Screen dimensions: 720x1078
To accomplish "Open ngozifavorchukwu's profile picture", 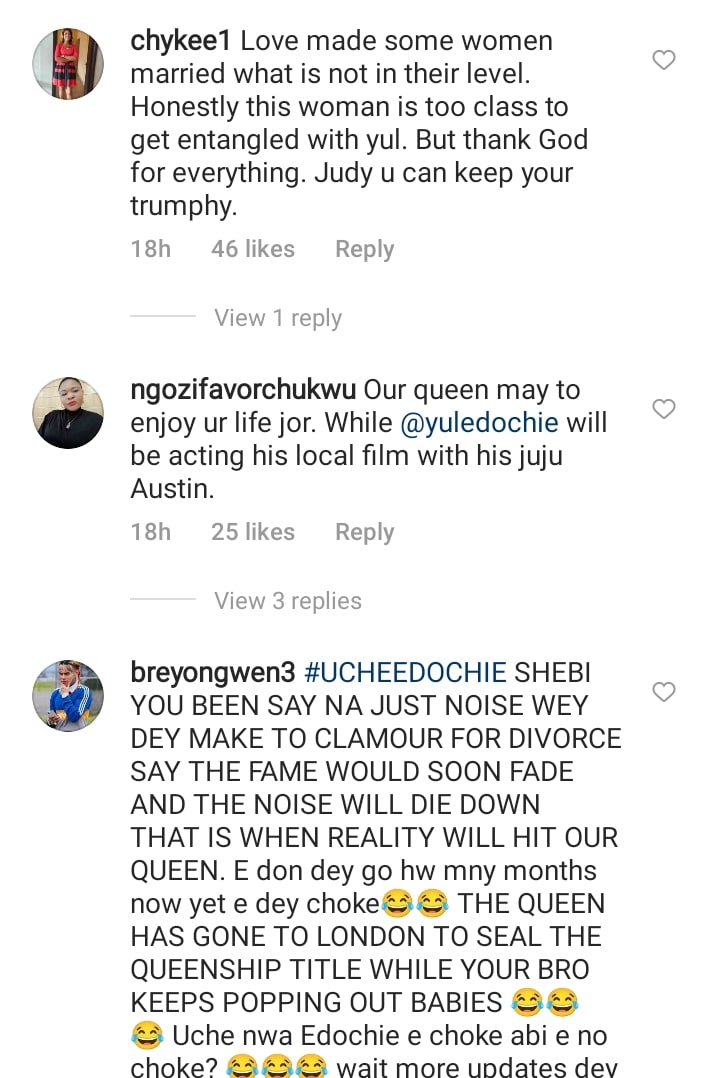I will pyautogui.click(x=68, y=412).
